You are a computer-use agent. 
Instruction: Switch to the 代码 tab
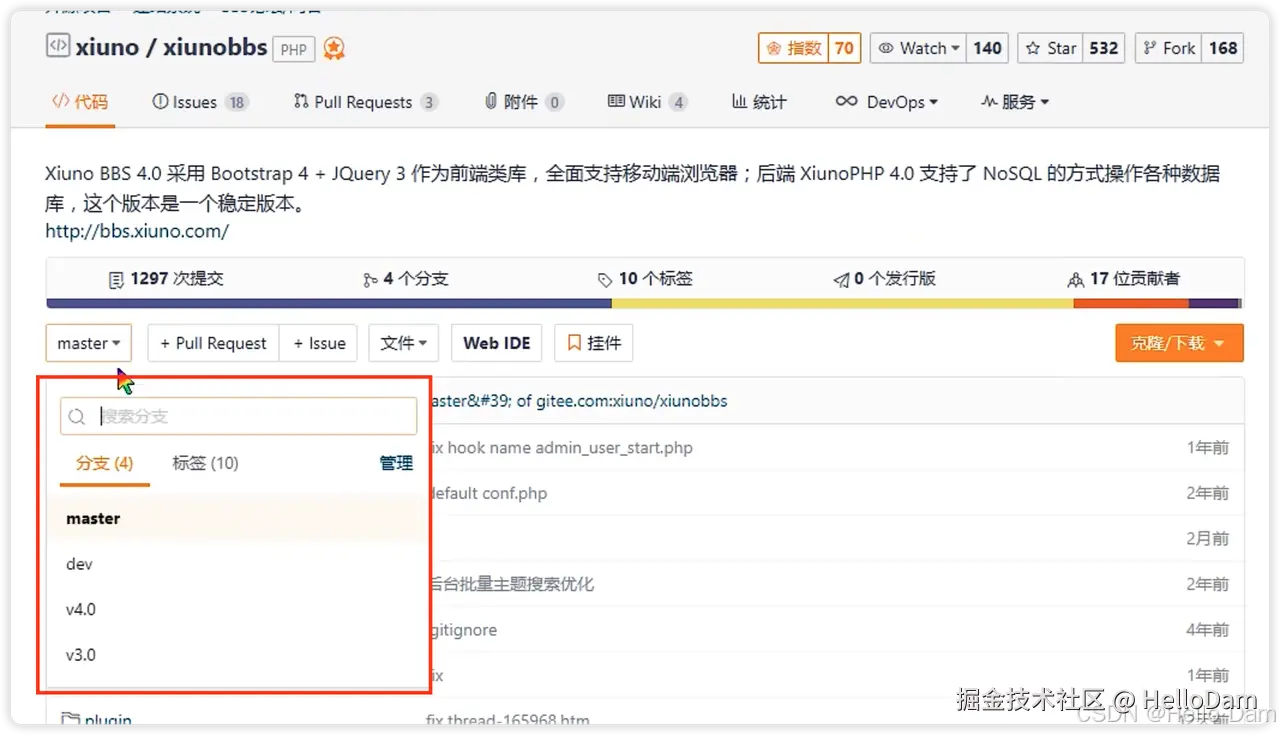tap(80, 101)
